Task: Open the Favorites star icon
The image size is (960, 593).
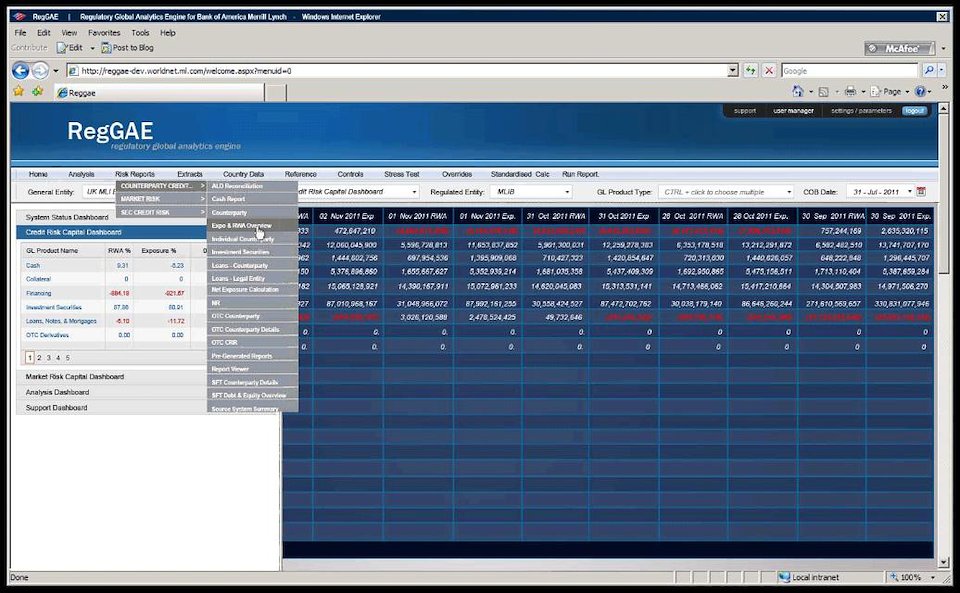Action: pos(19,92)
